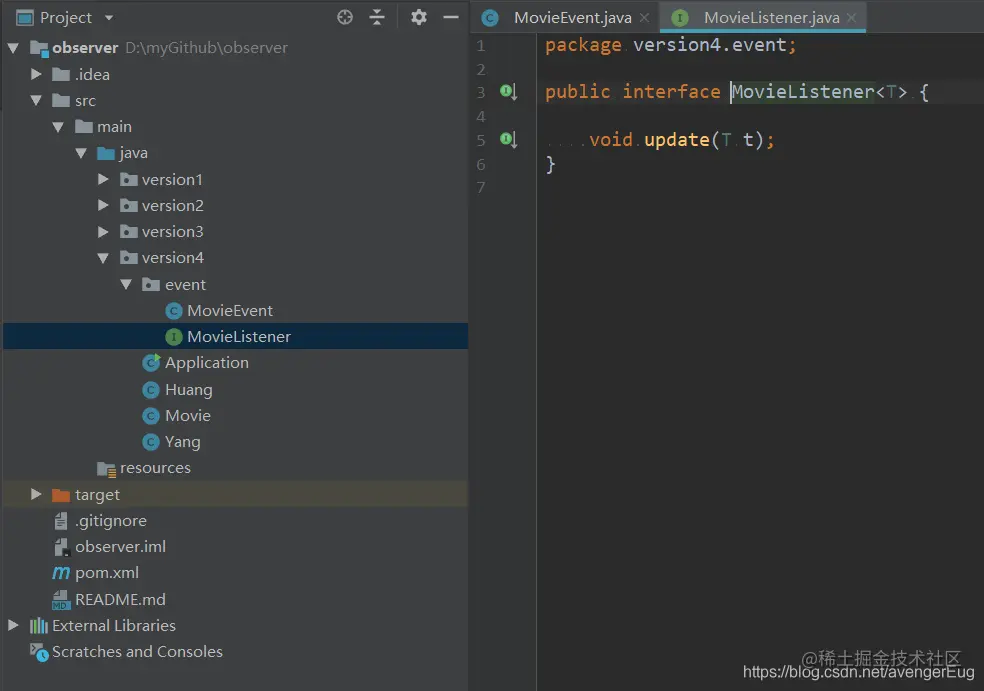Select the resources folder

155,468
